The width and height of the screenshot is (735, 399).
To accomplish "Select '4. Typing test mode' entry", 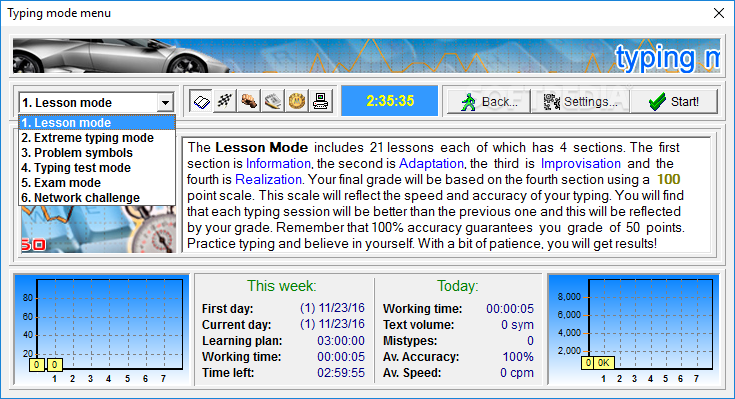I will pos(97,168).
